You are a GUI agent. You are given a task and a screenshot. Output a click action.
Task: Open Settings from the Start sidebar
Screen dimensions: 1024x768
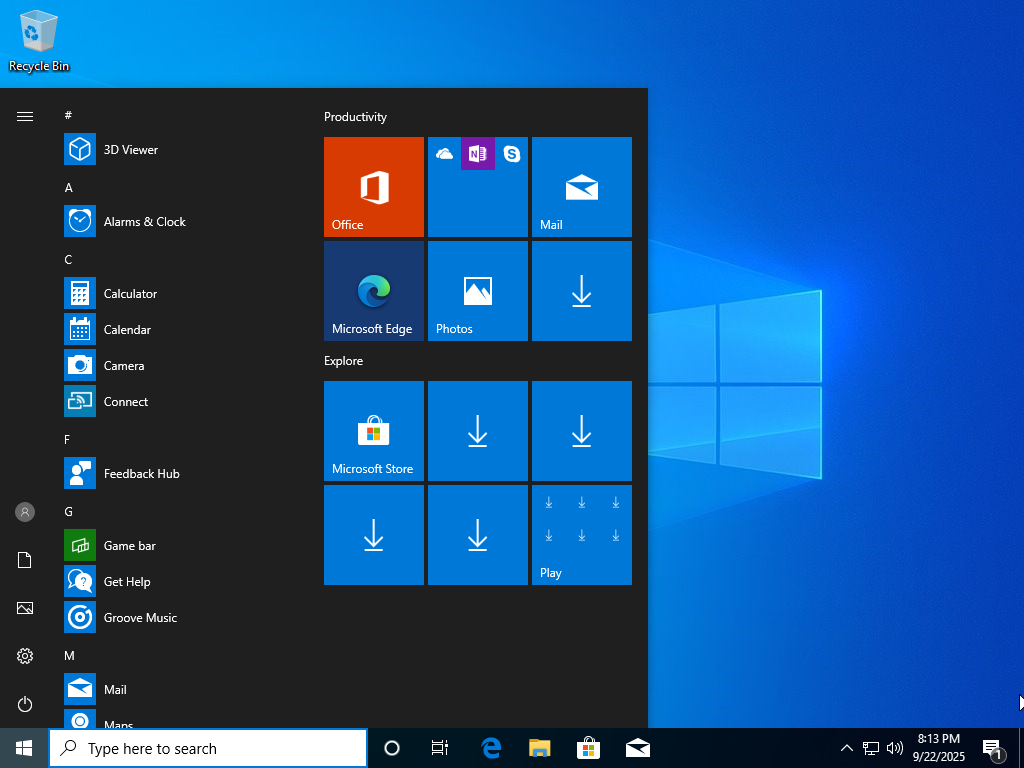[25, 656]
